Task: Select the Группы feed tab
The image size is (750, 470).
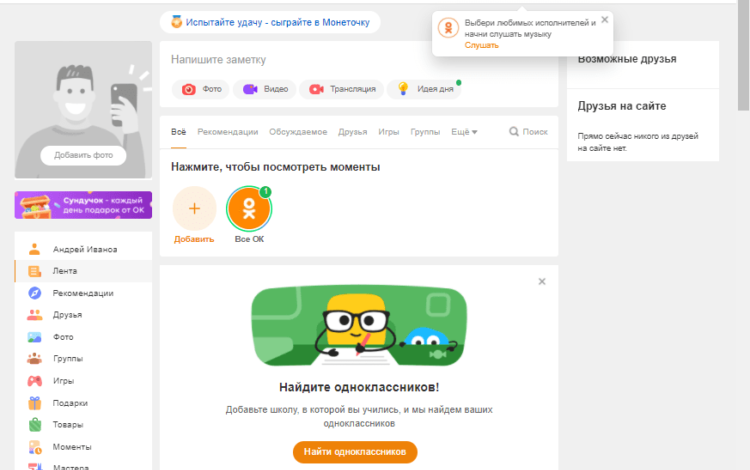Action: 425,132
